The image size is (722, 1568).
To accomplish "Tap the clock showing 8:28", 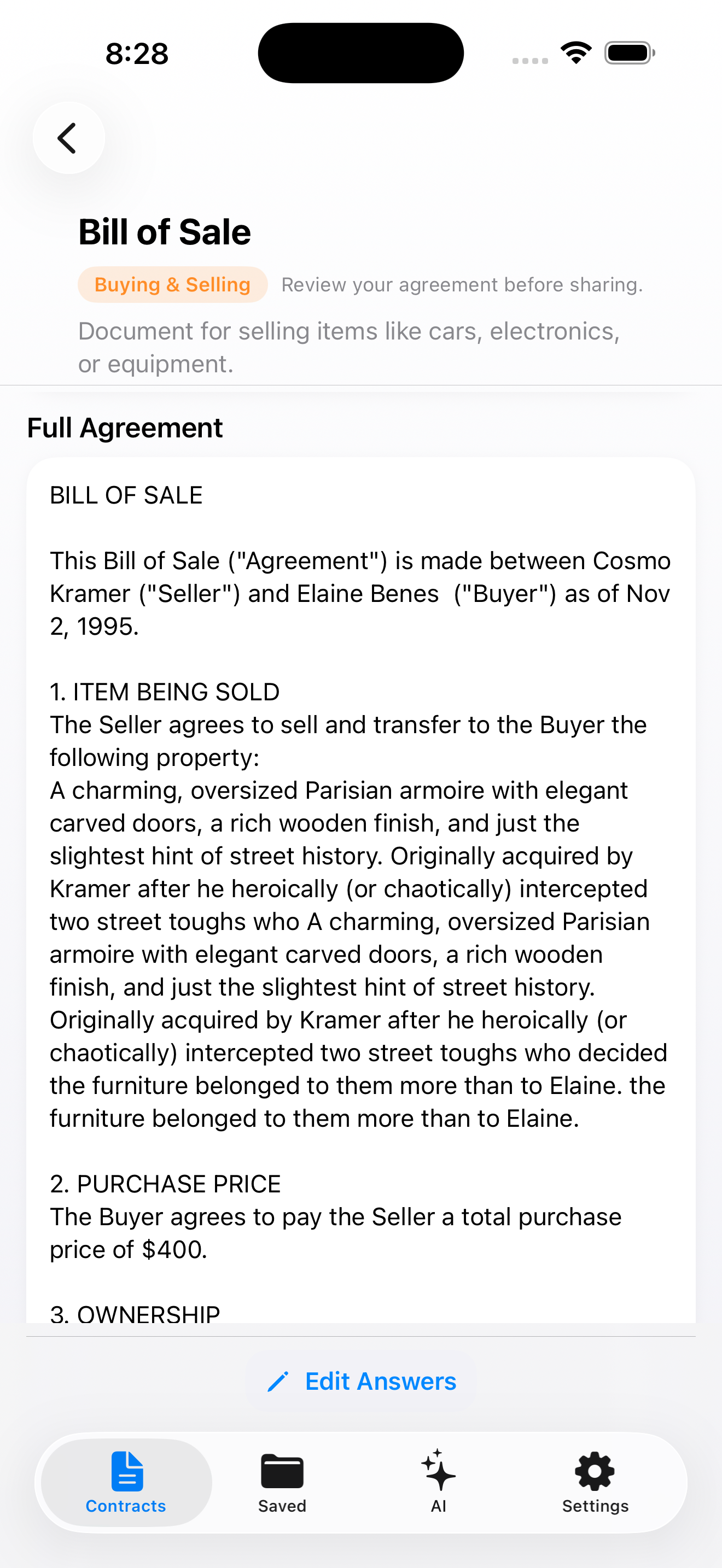I will coord(136,52).
